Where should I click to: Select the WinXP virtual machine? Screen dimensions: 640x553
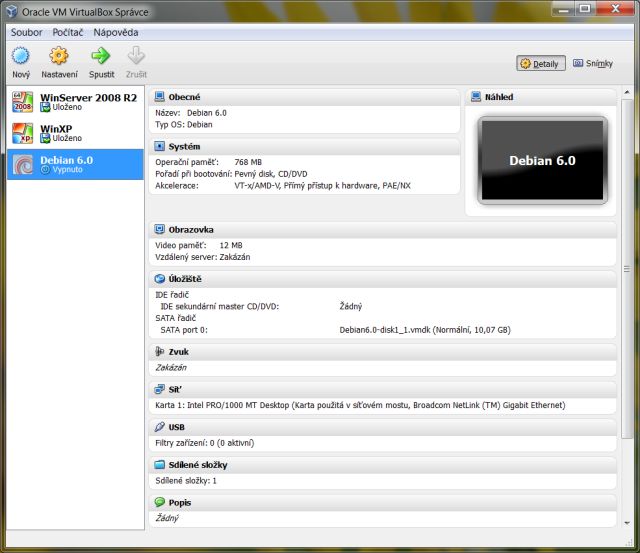[75, 133]
